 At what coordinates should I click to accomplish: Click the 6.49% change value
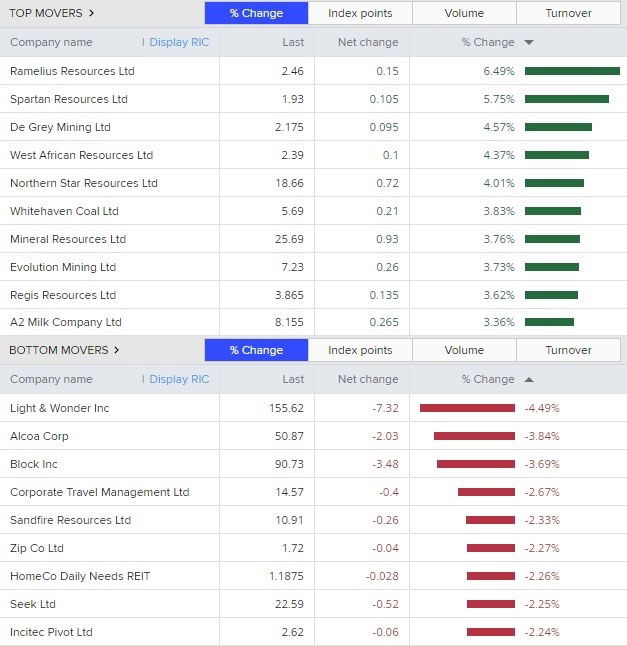click(499, 71)
